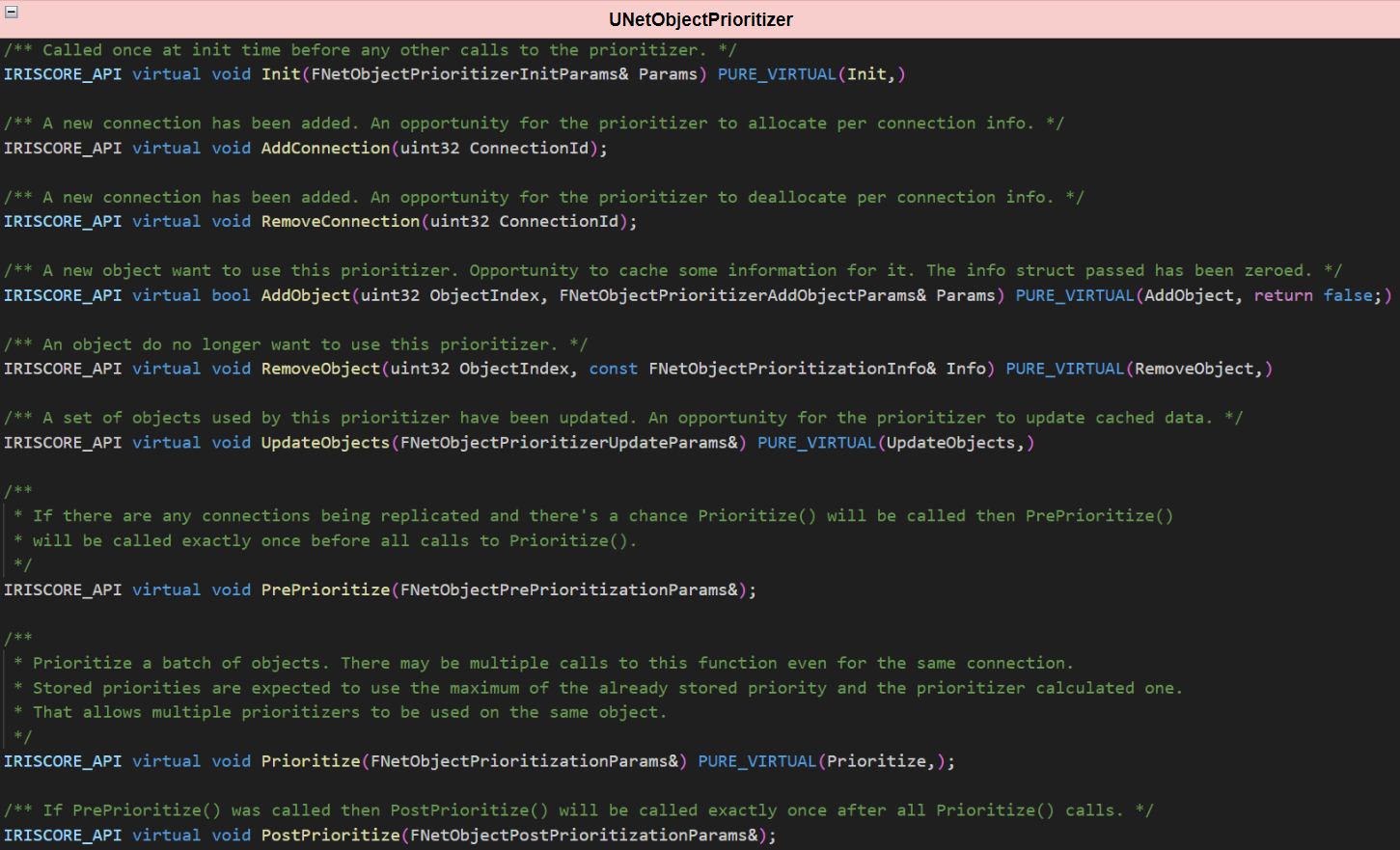Click the PrePrioritize function declaration name
The image size is (1400, 850).
point(325,590)
